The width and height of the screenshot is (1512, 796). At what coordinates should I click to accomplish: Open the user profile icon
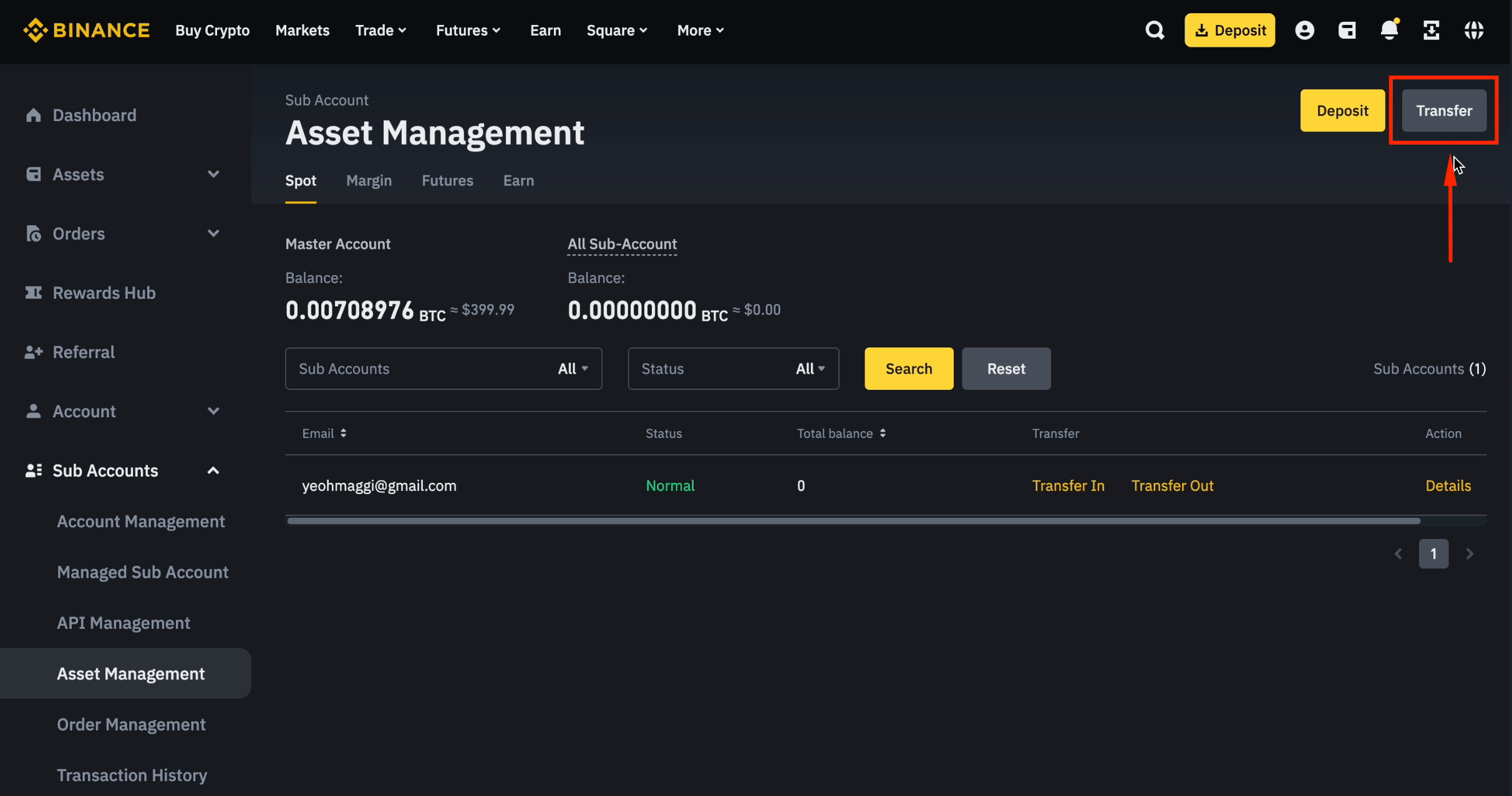[1304, 30]
